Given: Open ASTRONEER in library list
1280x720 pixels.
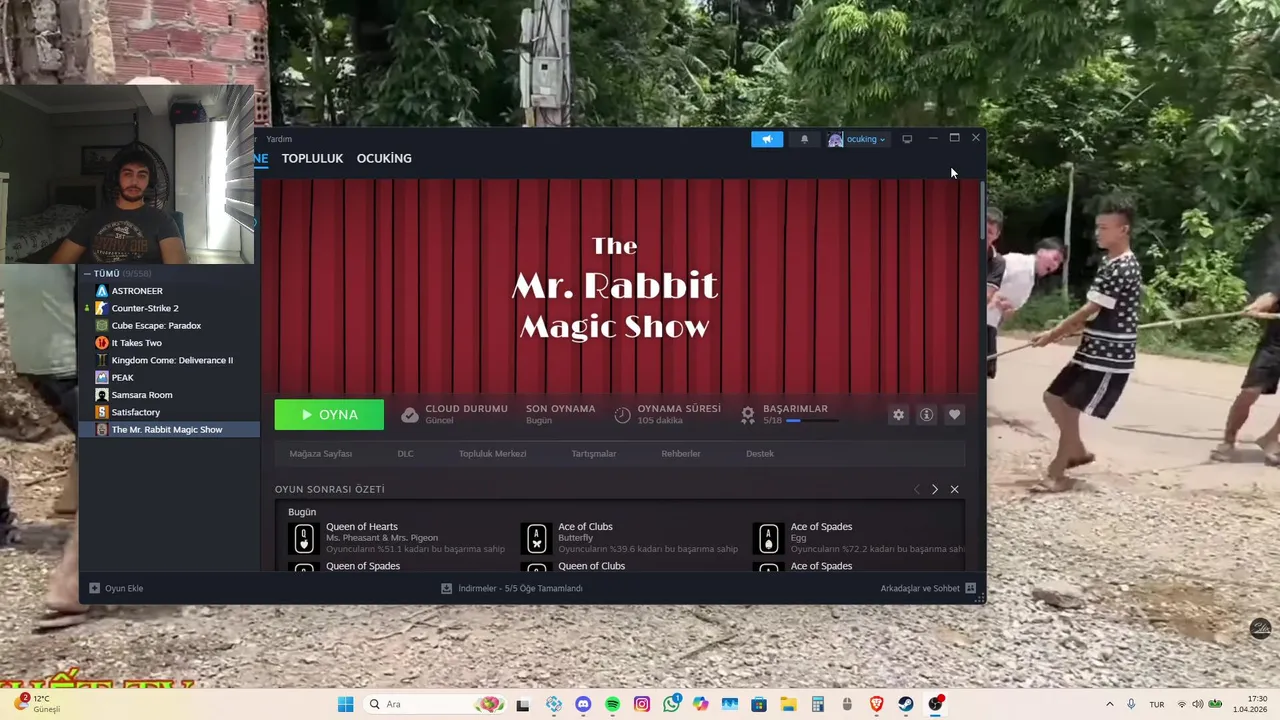Looking at the screenshot, I should point(170,291).
